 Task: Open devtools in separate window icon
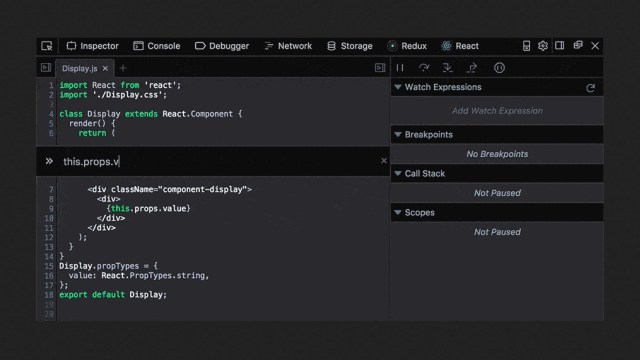578,45
